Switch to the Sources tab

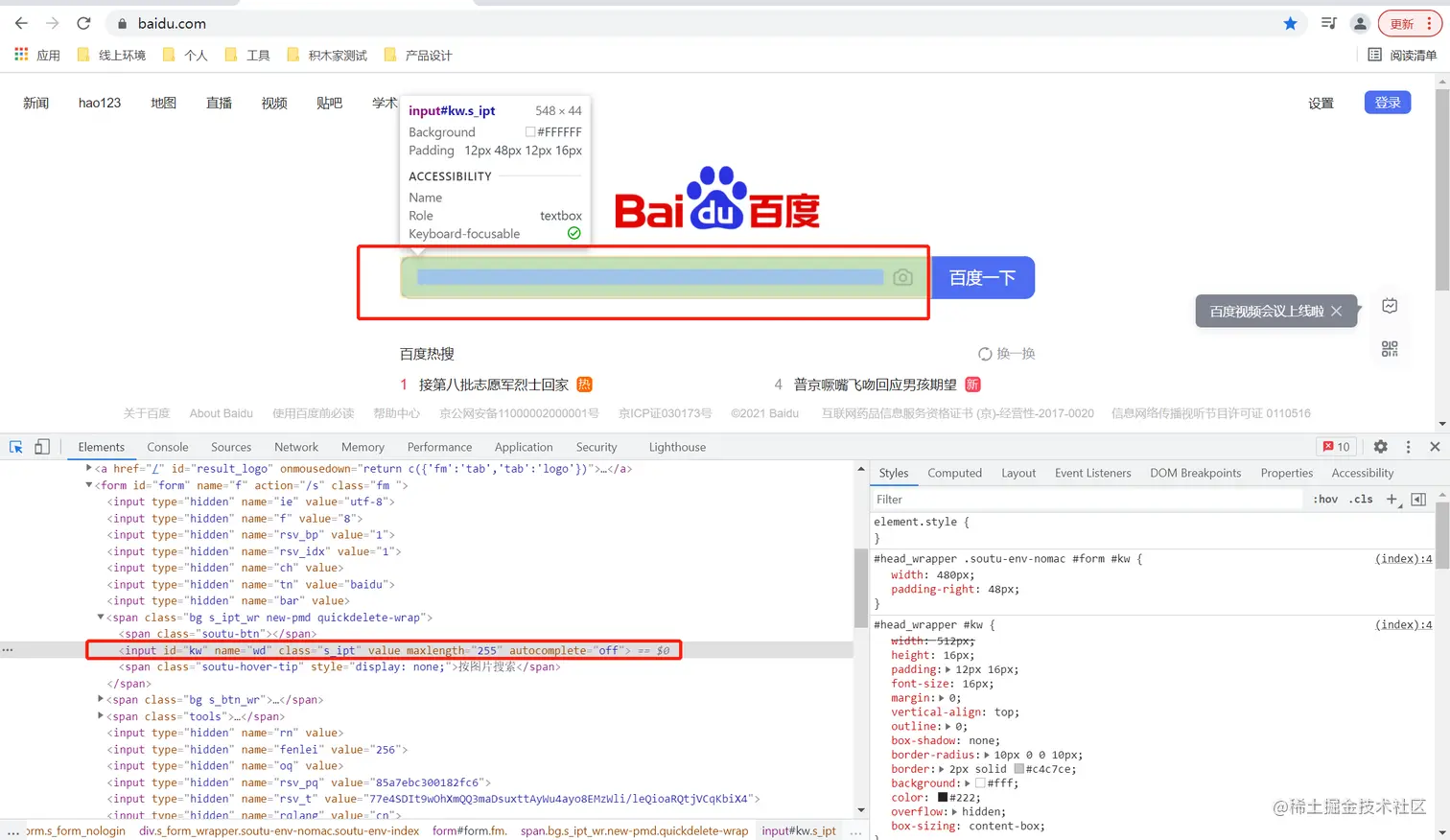tap(231, 447)
